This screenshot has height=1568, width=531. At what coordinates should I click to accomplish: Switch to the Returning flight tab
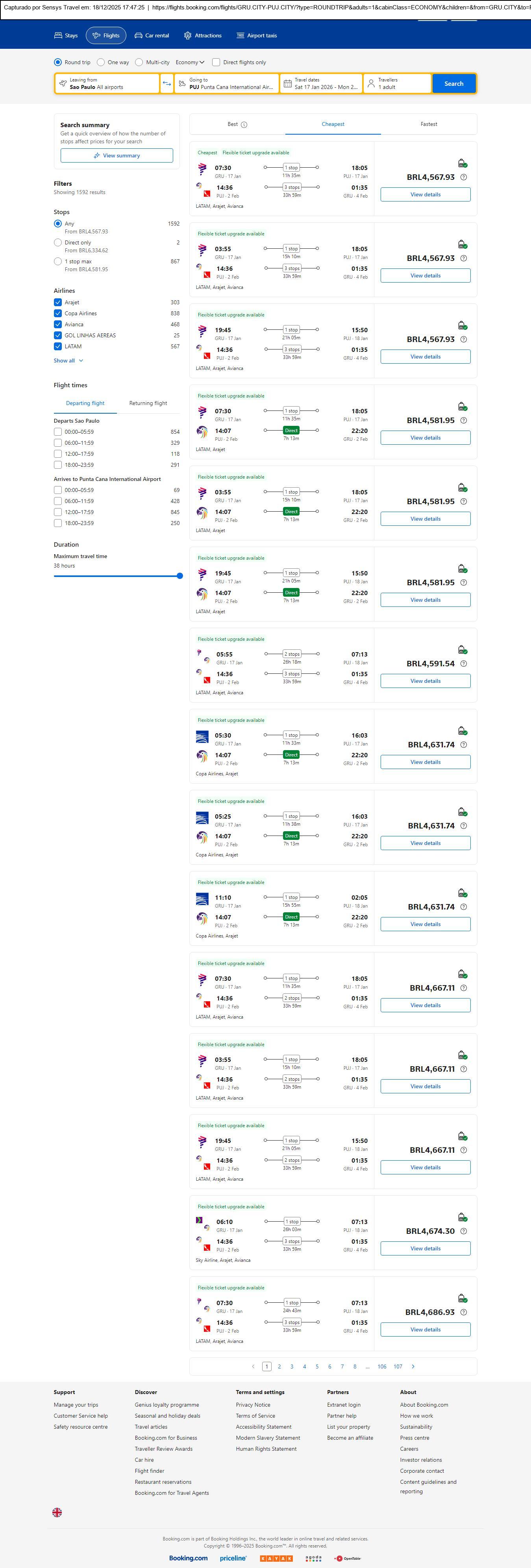pyautogui.click(x=148, y=403)
